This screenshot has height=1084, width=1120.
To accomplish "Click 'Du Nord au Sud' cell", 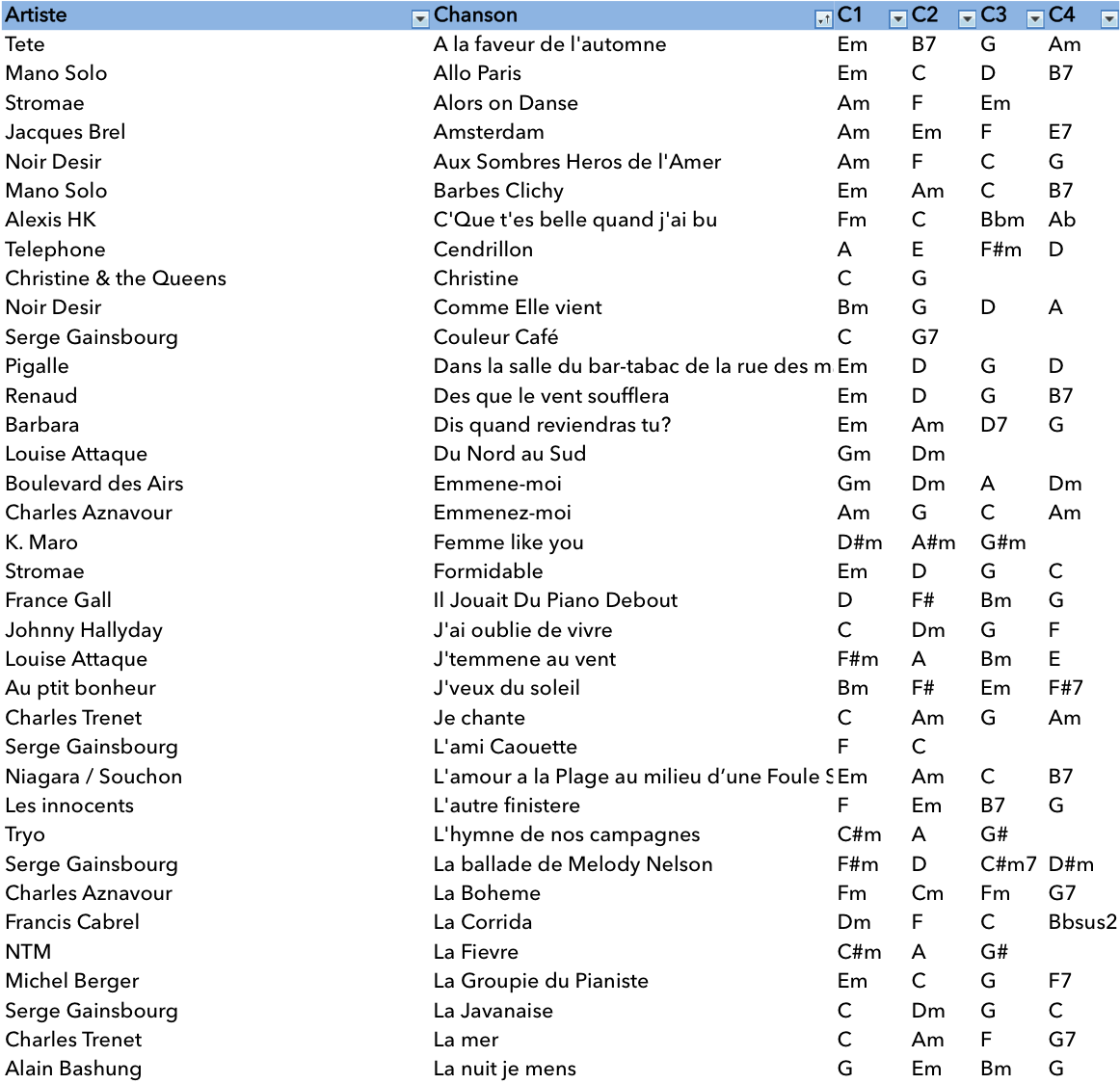I will (509, 454).
